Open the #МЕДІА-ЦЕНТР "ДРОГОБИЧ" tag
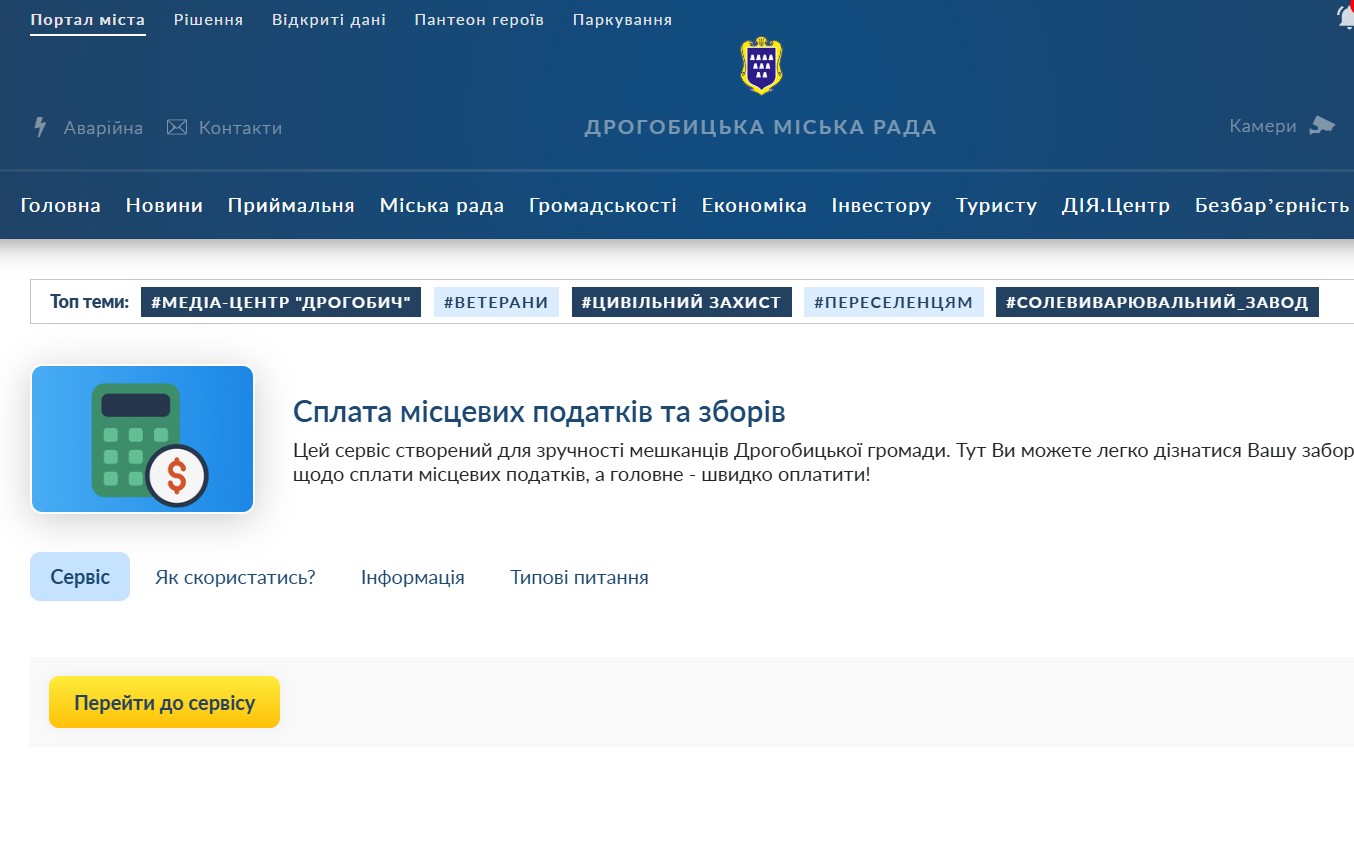 pyautogui.click(x=281, y=302)
